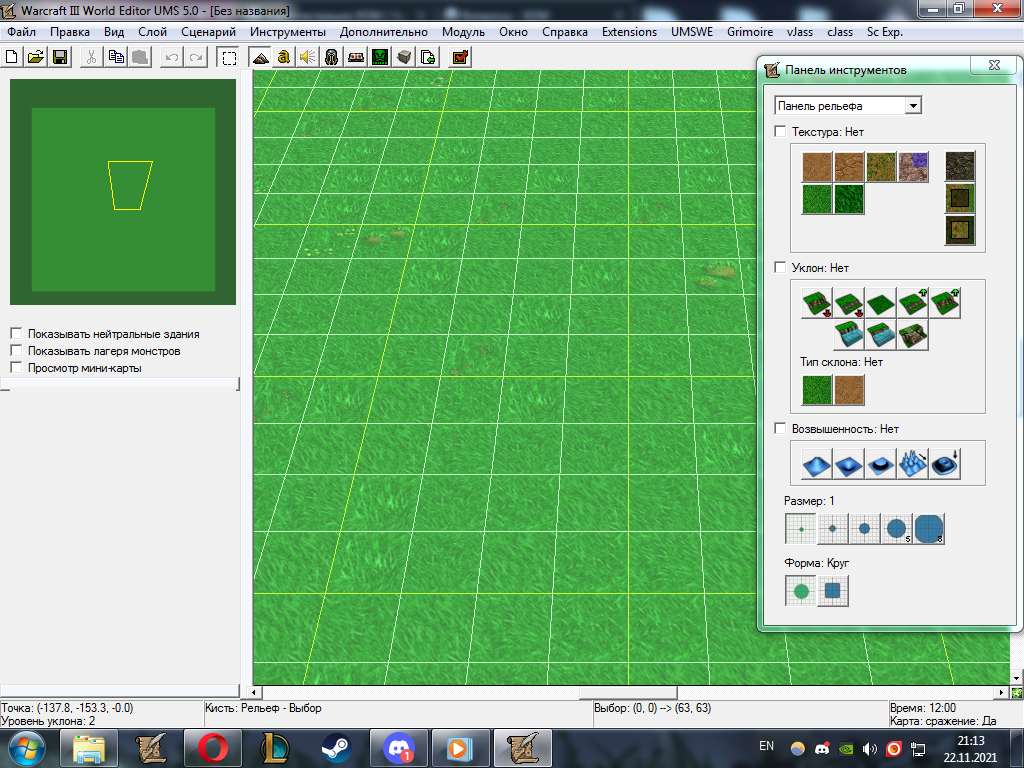Click the vertical scrollbar down arrow
1024x768 pixels.
point(1016,679)
